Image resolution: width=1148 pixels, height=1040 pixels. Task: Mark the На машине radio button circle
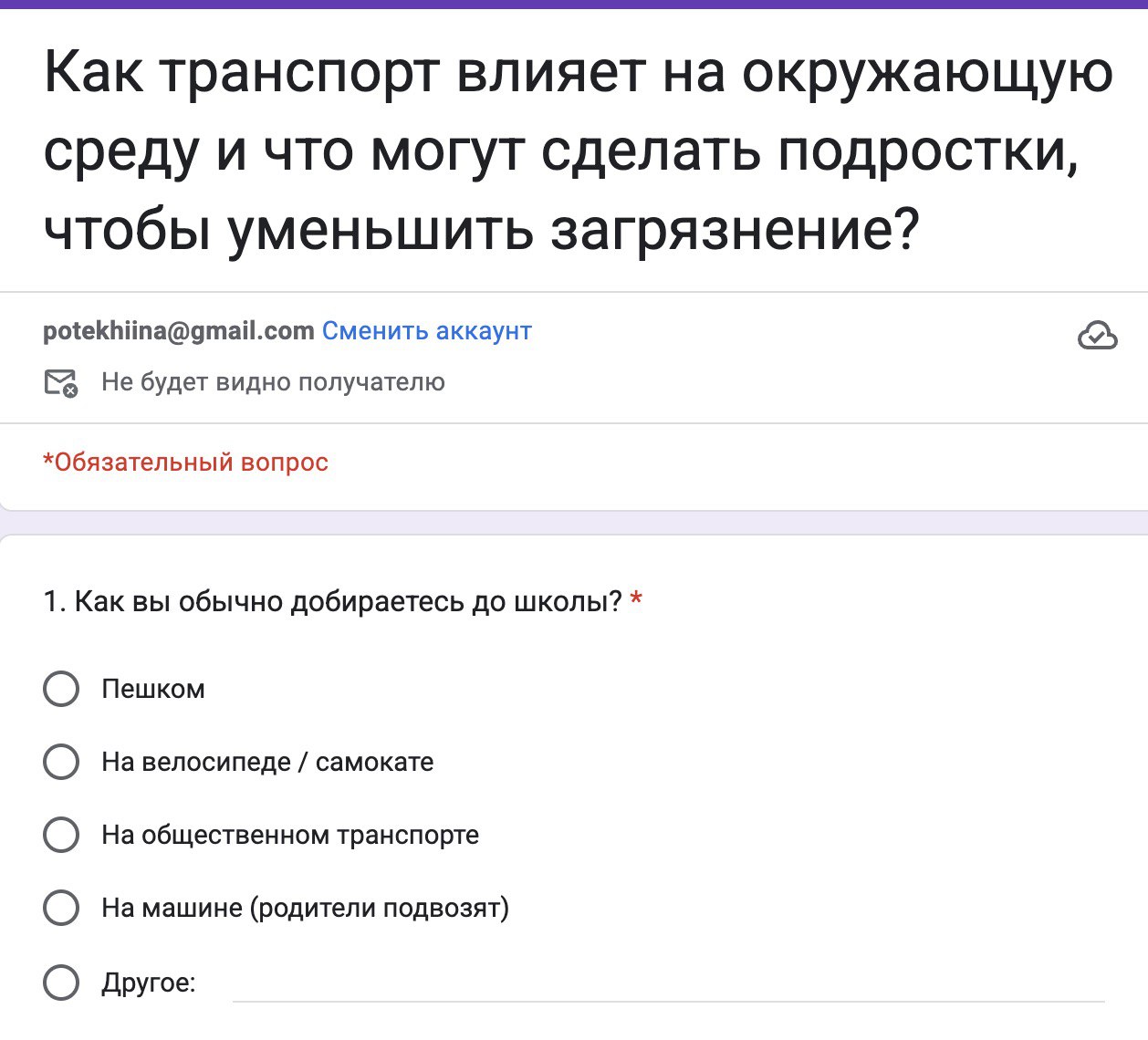[x=61, y=908]
